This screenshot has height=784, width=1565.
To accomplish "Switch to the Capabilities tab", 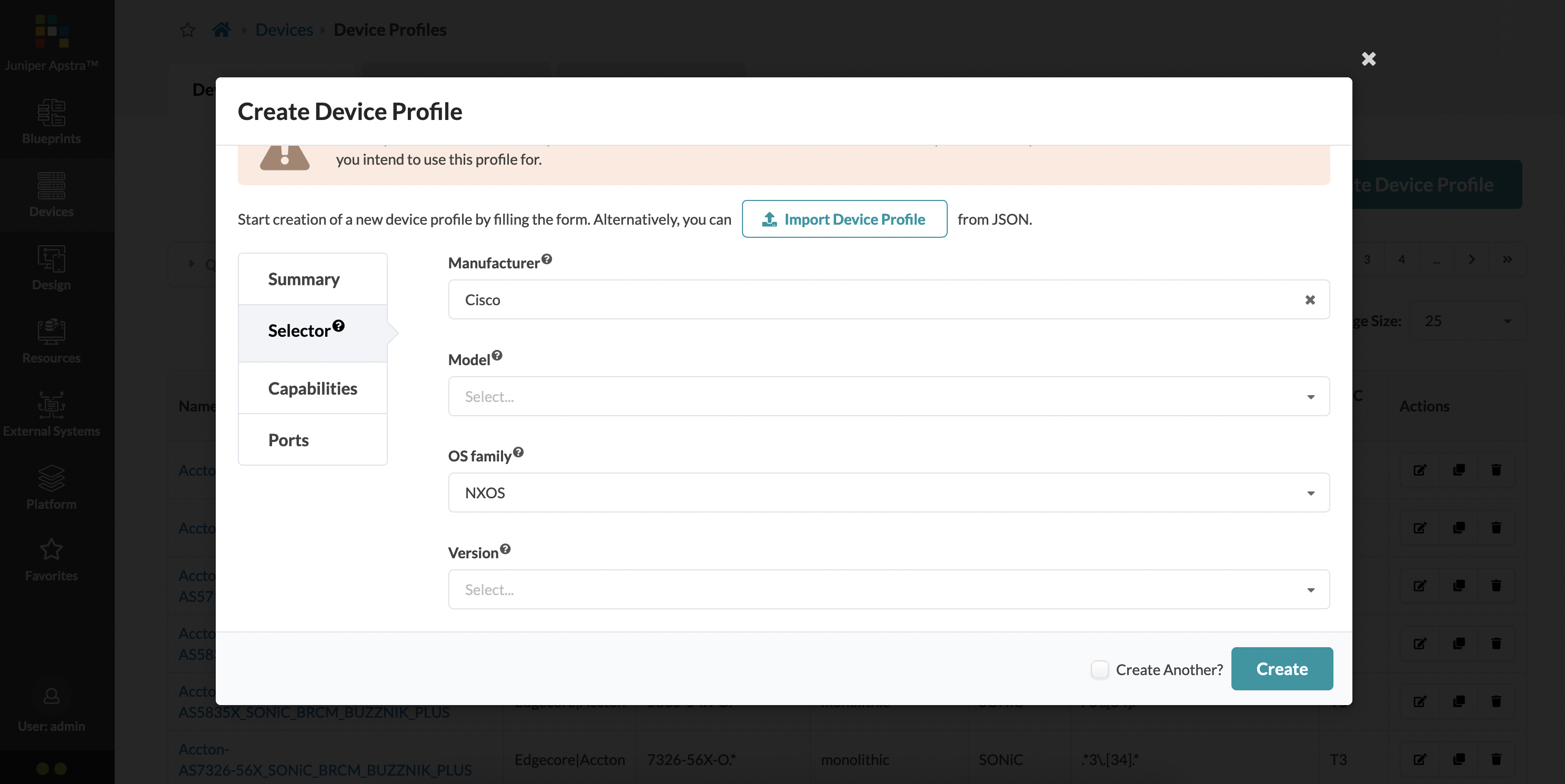I will coord(313,388).
